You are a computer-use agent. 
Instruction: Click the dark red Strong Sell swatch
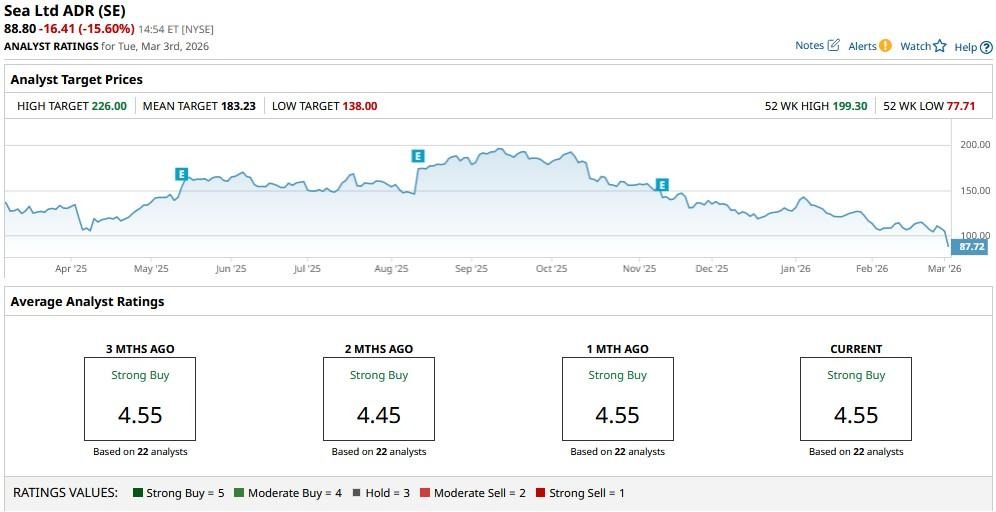tap(541, 492)
